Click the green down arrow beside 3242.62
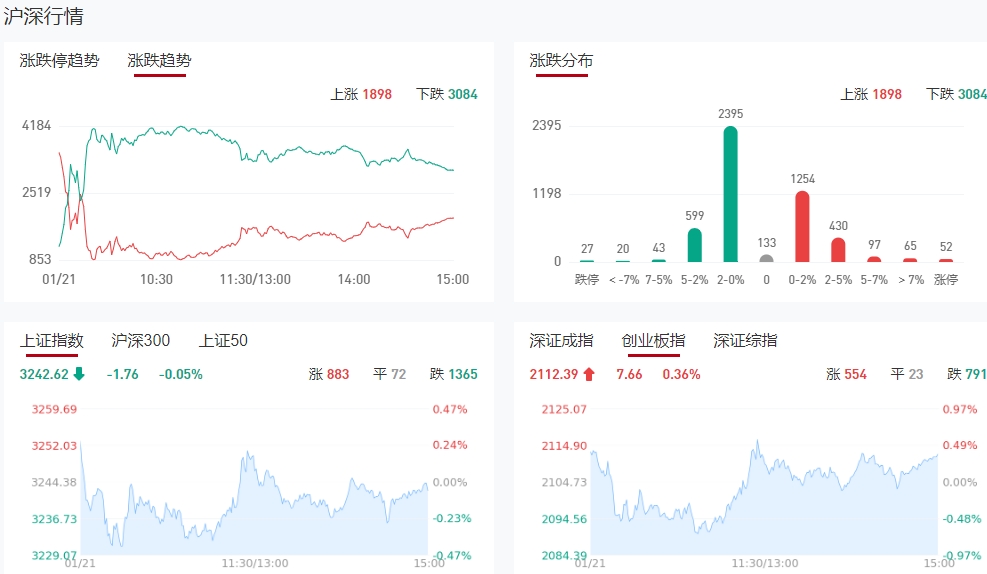 coord(79,374)
